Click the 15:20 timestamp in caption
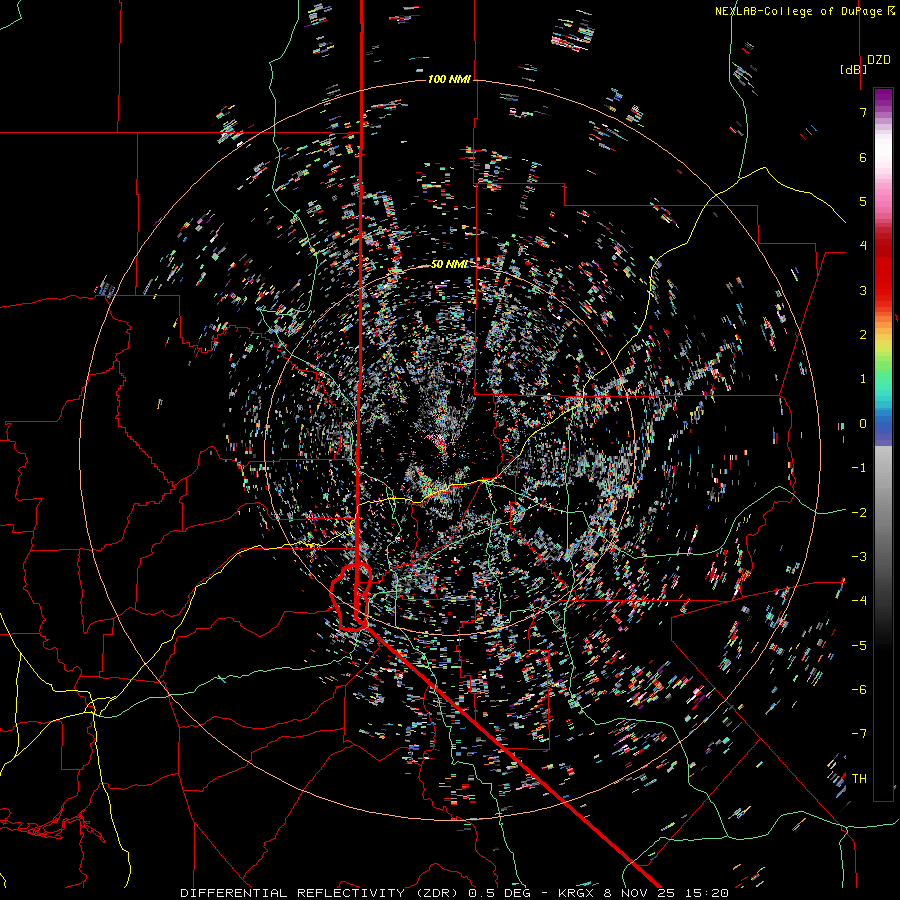Screen dimensions: 900x900 click(x=705, y=893)
